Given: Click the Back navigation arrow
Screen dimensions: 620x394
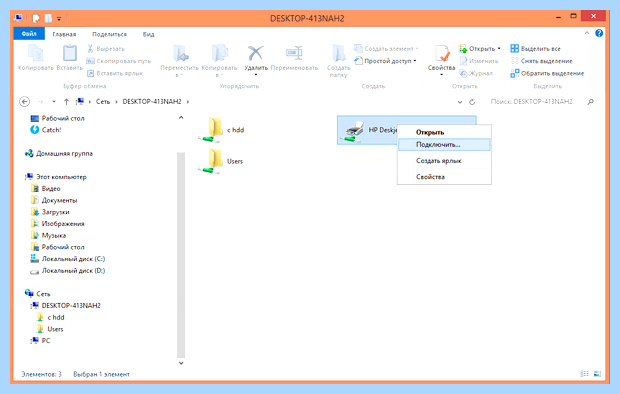Looking at the screenshot, I should point(25,102).
